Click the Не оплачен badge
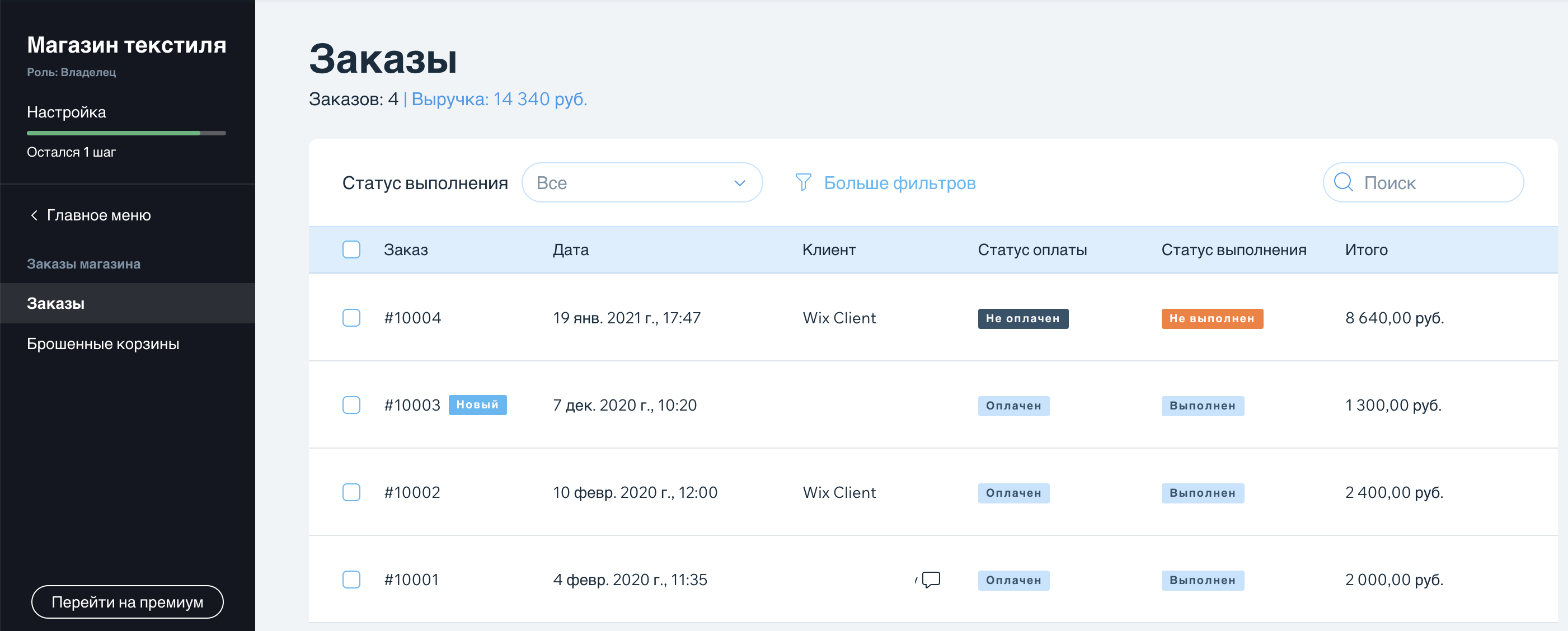The image size is (1568, 631). point(1022,318)
